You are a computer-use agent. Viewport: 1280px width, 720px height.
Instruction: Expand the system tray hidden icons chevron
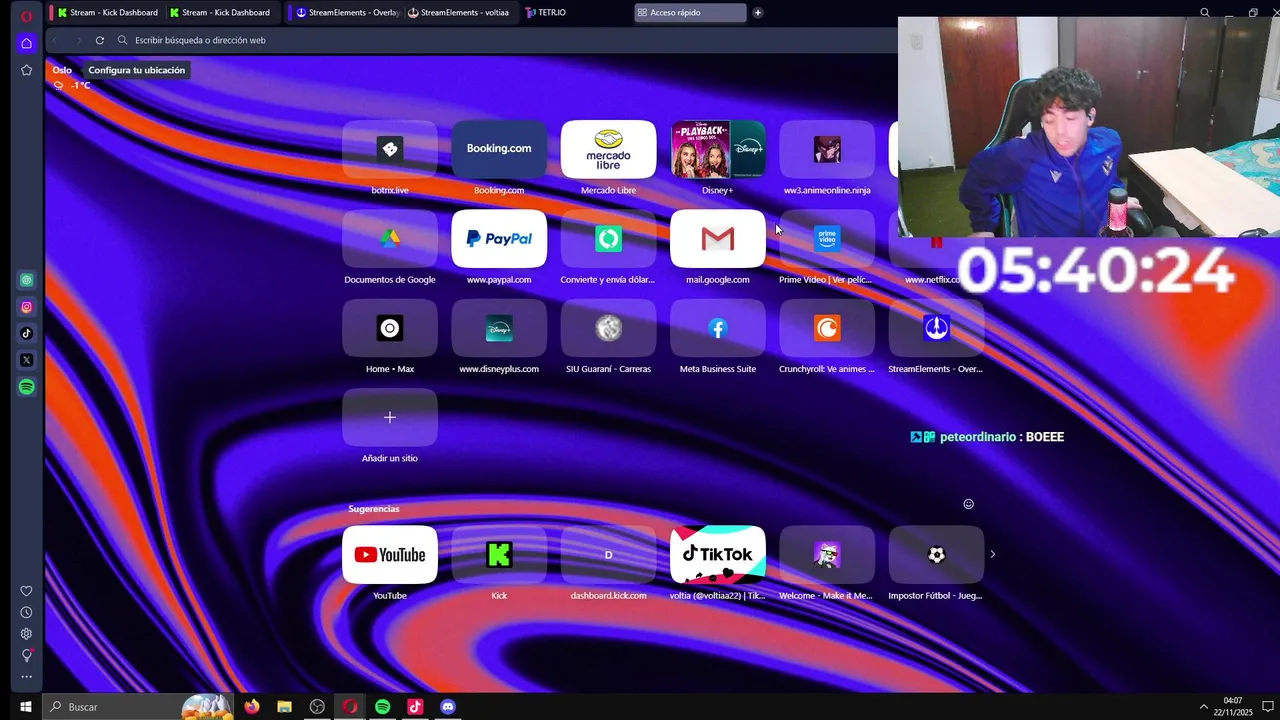click(x=1203, y=707)
